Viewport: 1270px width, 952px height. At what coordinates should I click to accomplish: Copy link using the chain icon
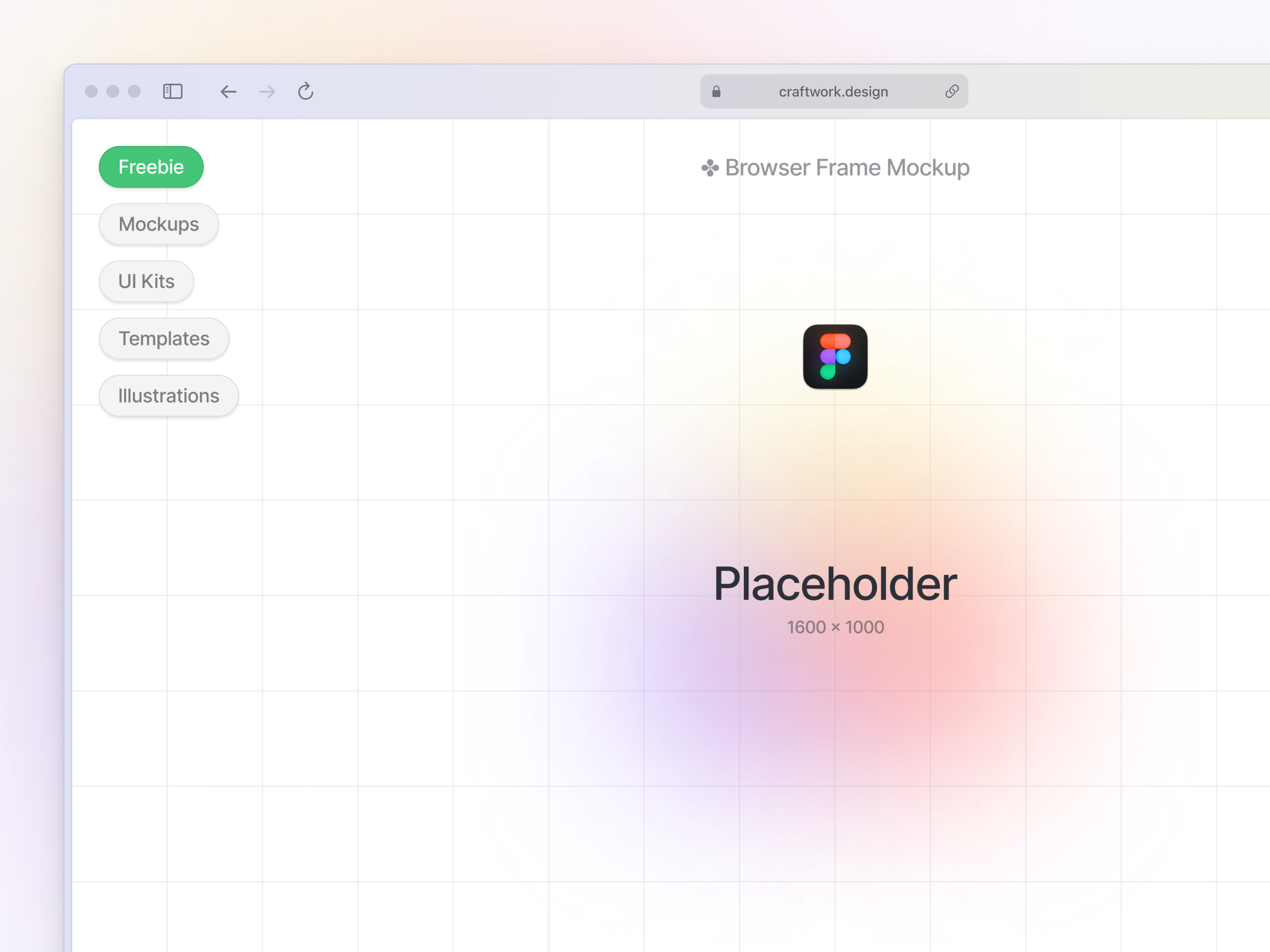[952, 91]
